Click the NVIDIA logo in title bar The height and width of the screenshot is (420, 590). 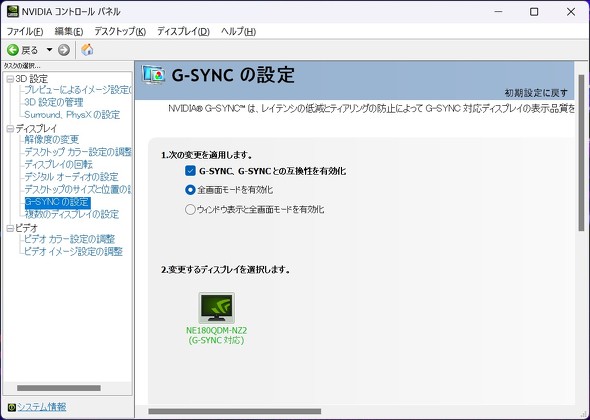[13, 12]
